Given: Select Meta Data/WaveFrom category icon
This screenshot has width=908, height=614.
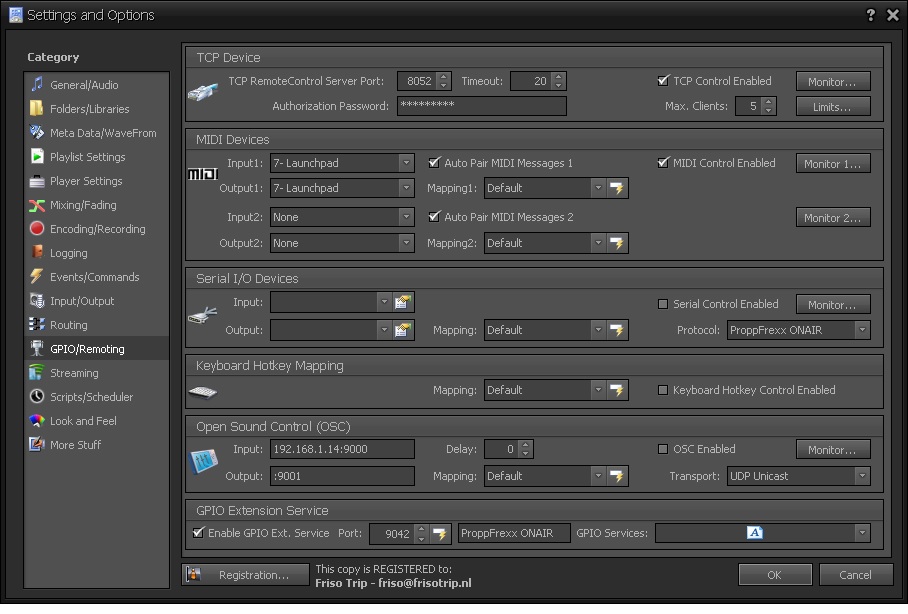Looking at the screenshot, I should point(36,133).
